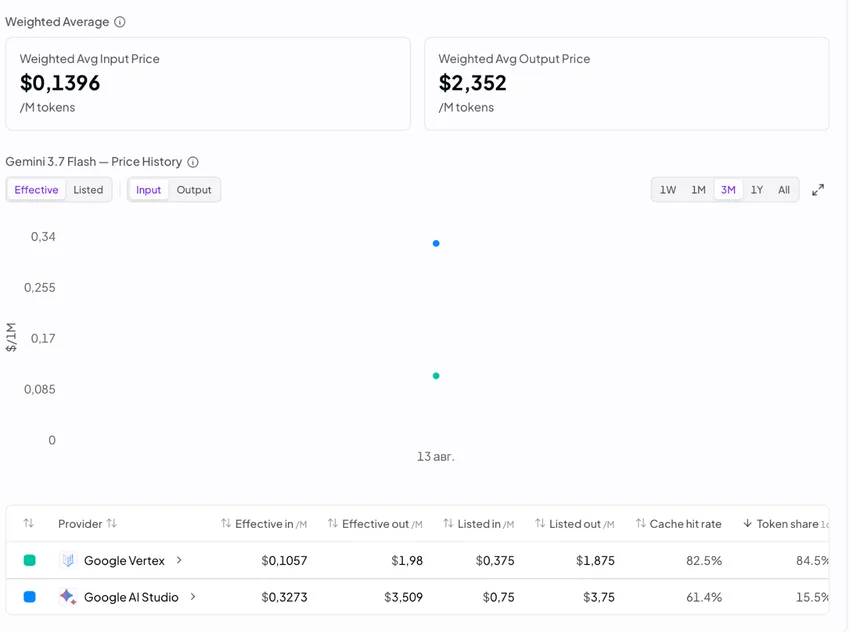Screen dimensions: 850x632
Task: Click Google Vertex effective in $0,1057
Action: (x=284, y=560)
